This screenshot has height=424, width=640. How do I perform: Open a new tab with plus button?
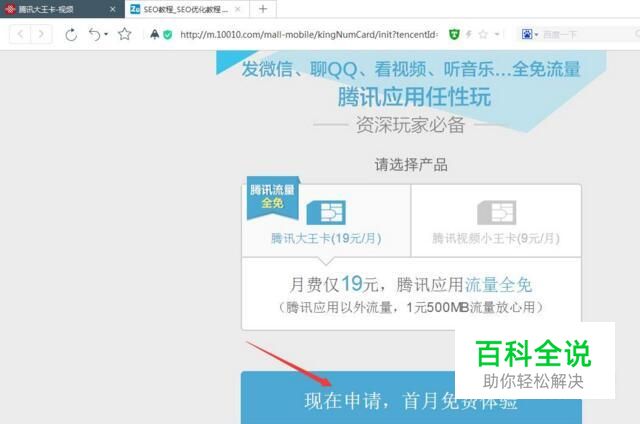point(263,9)
